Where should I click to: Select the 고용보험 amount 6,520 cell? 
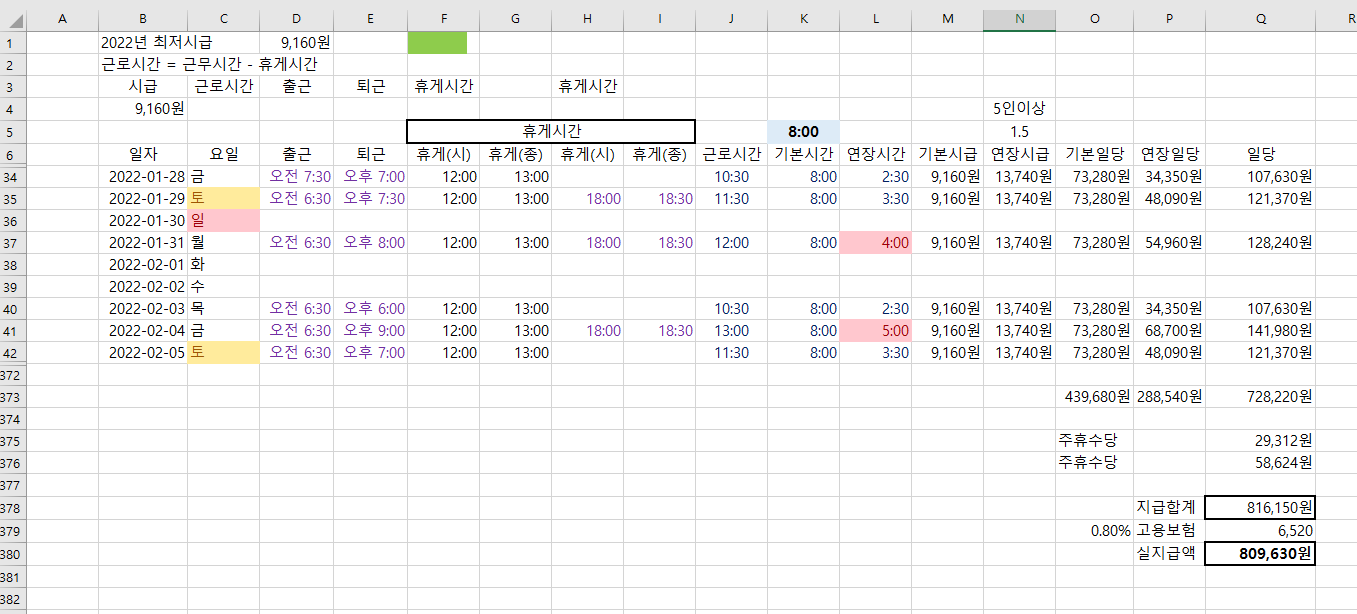click(1260, 531)
